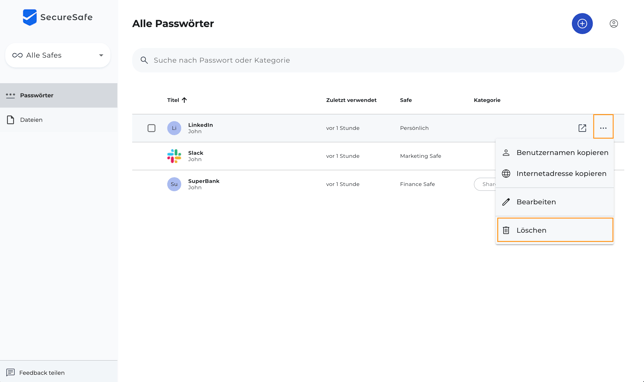Select Internetadresse kopieren menu entry

click(x=555, y=173)
